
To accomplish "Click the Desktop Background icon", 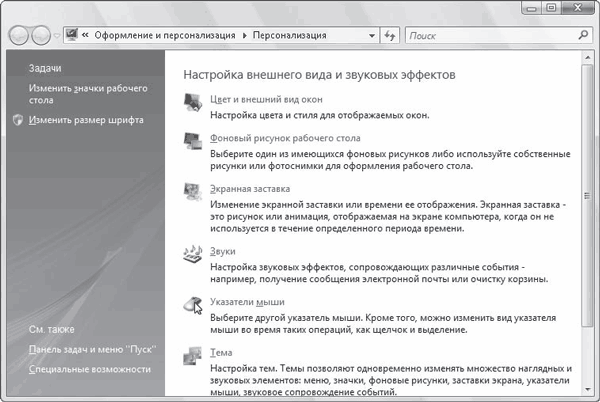I will (193, 141).
